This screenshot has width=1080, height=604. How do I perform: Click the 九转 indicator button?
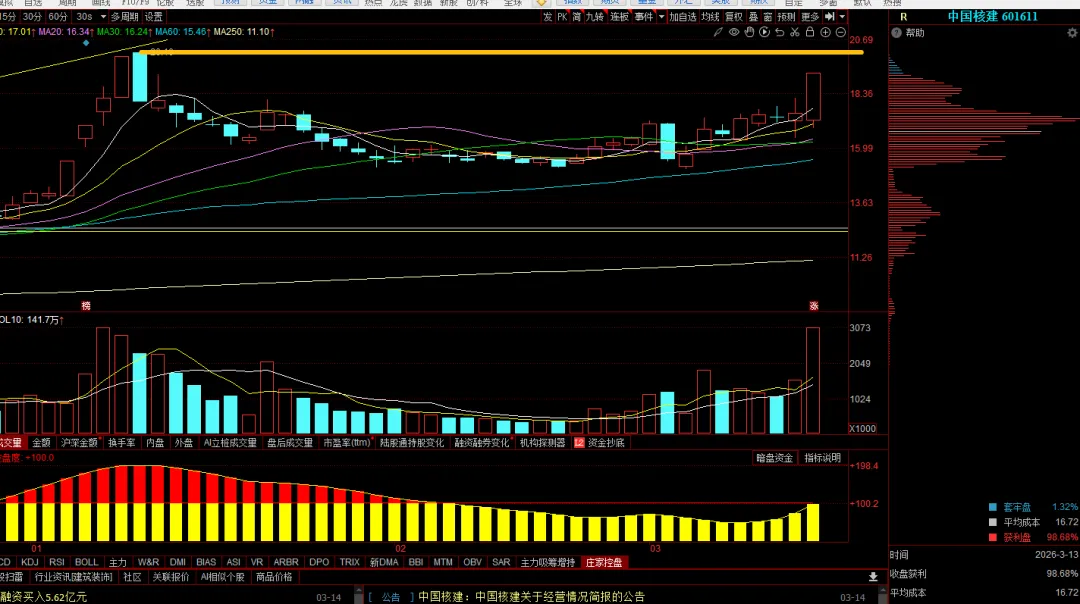(x=594, y=17)
